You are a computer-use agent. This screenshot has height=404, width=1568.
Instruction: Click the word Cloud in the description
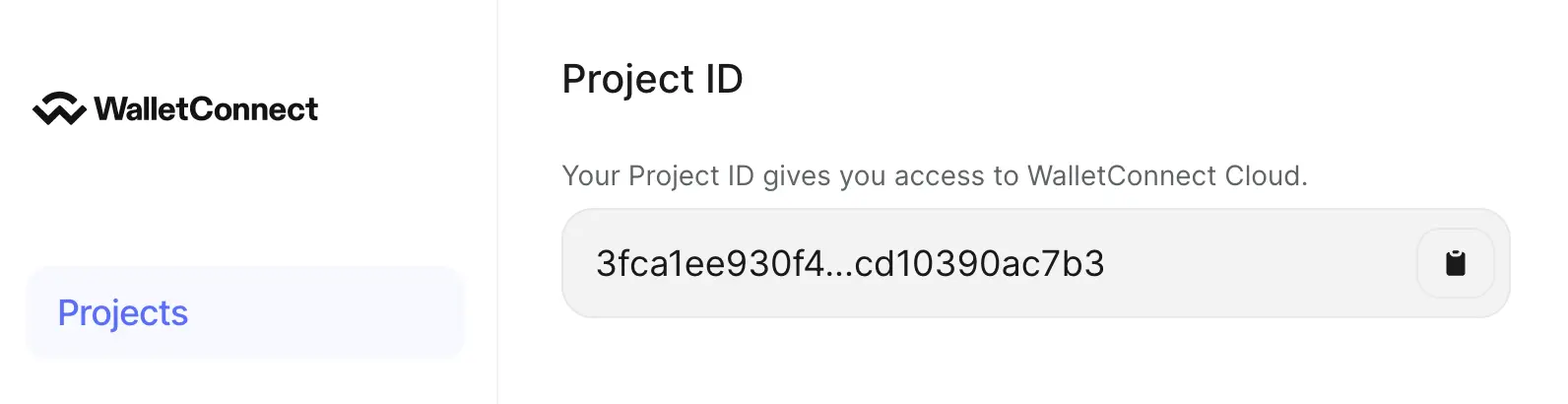coord(1265,176)
